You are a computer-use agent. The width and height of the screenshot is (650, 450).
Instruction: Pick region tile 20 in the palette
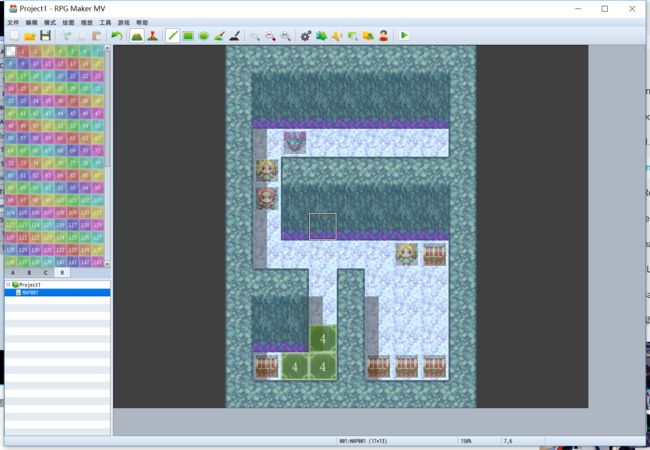(x=60, y=76)
